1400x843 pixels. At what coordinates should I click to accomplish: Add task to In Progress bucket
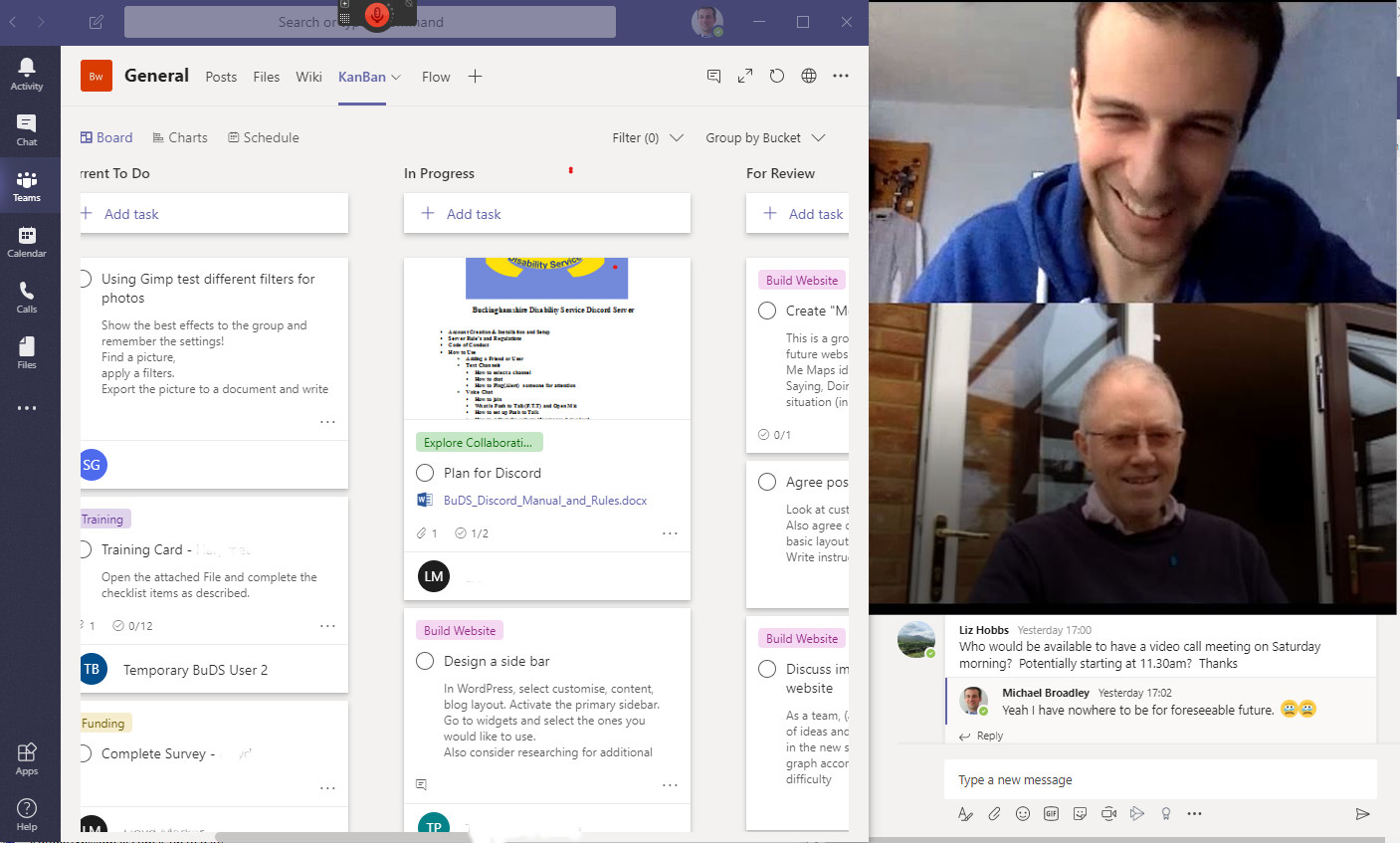click(547, 213)
